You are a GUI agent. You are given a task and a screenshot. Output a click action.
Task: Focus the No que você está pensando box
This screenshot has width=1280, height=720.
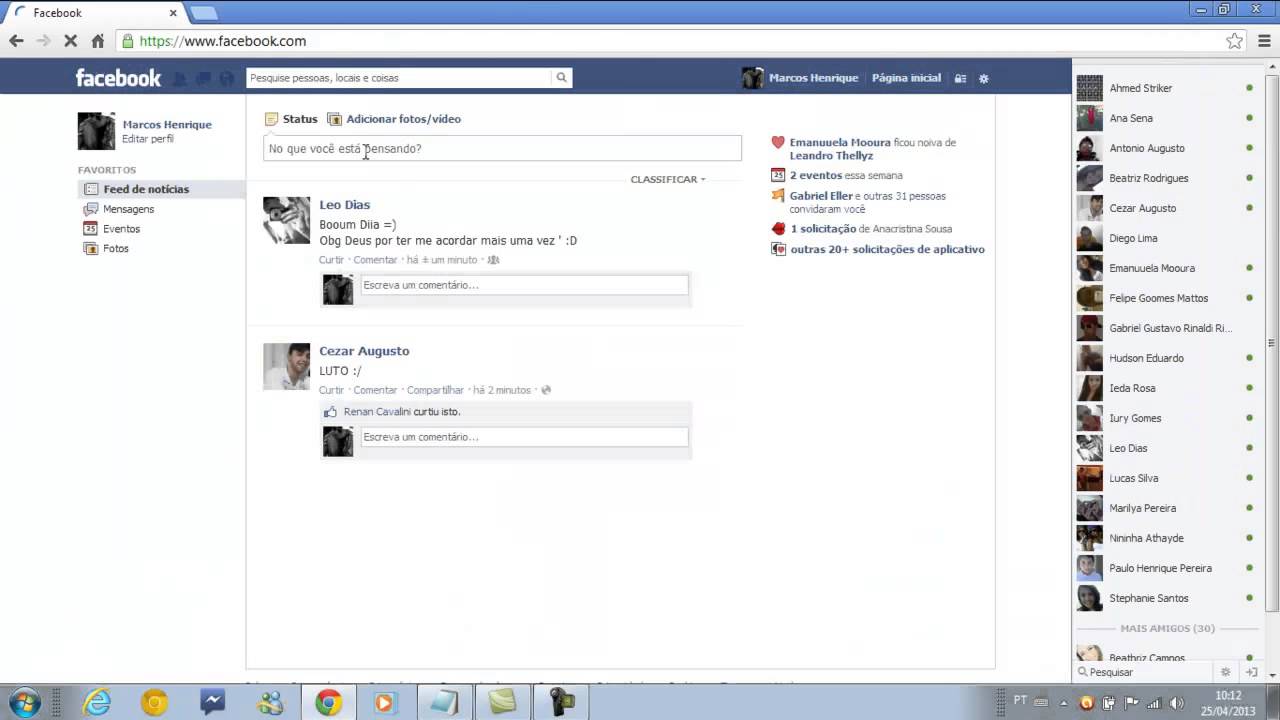[x=502, y=149]
